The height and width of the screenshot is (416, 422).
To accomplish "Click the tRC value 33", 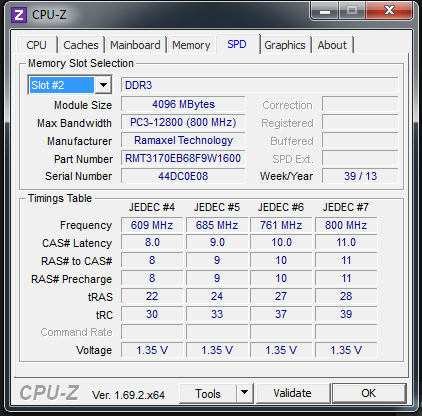I will coord(217,314).
